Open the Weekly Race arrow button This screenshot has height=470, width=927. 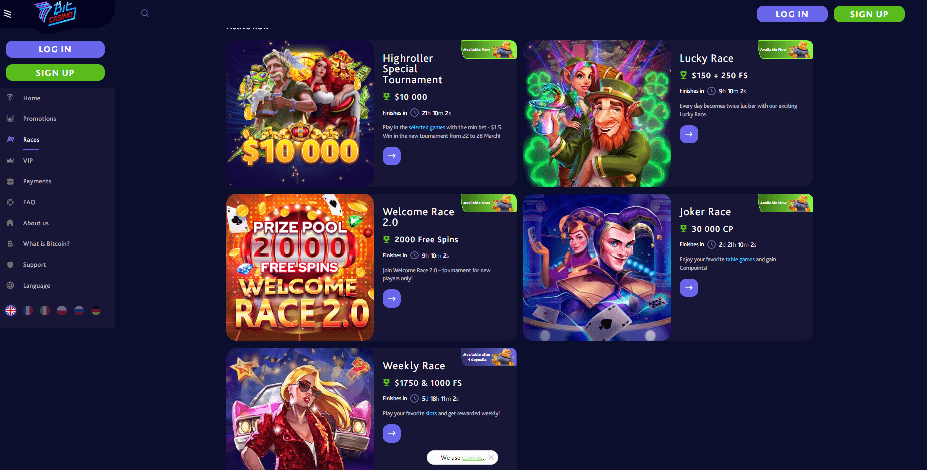pos(392,433)
